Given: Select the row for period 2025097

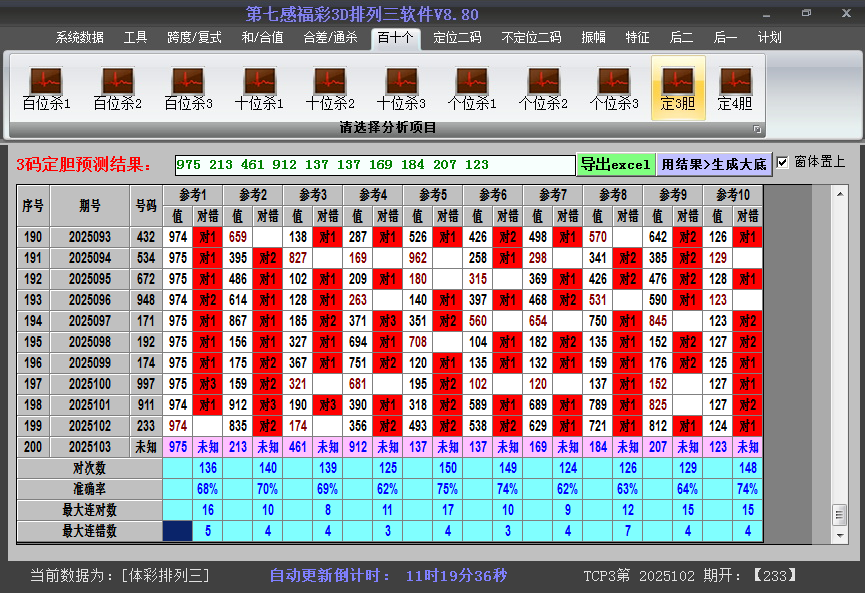Looking at the screenshot, I should (390, 321).
